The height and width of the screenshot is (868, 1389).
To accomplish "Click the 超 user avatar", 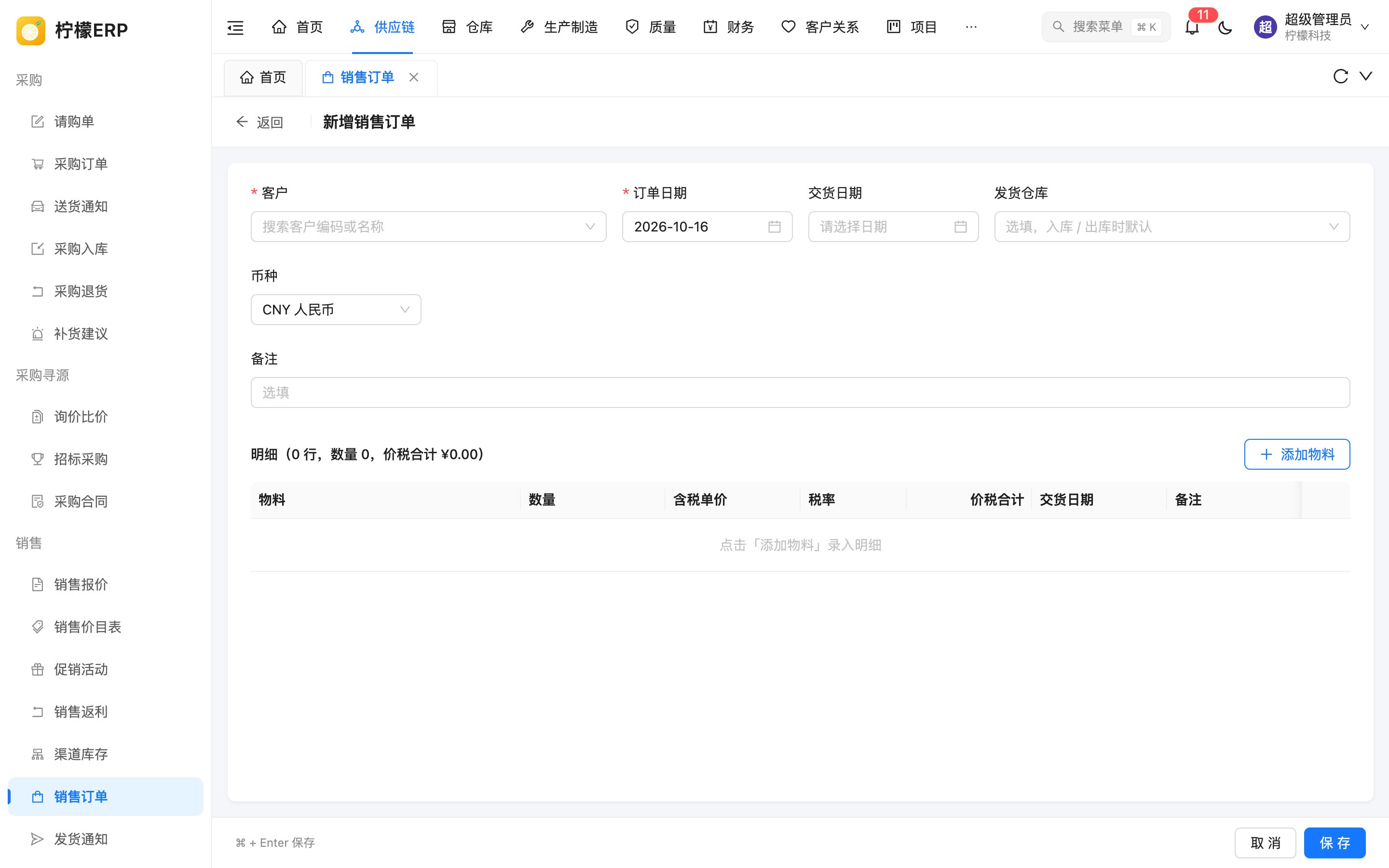I will coord(1265,27).
